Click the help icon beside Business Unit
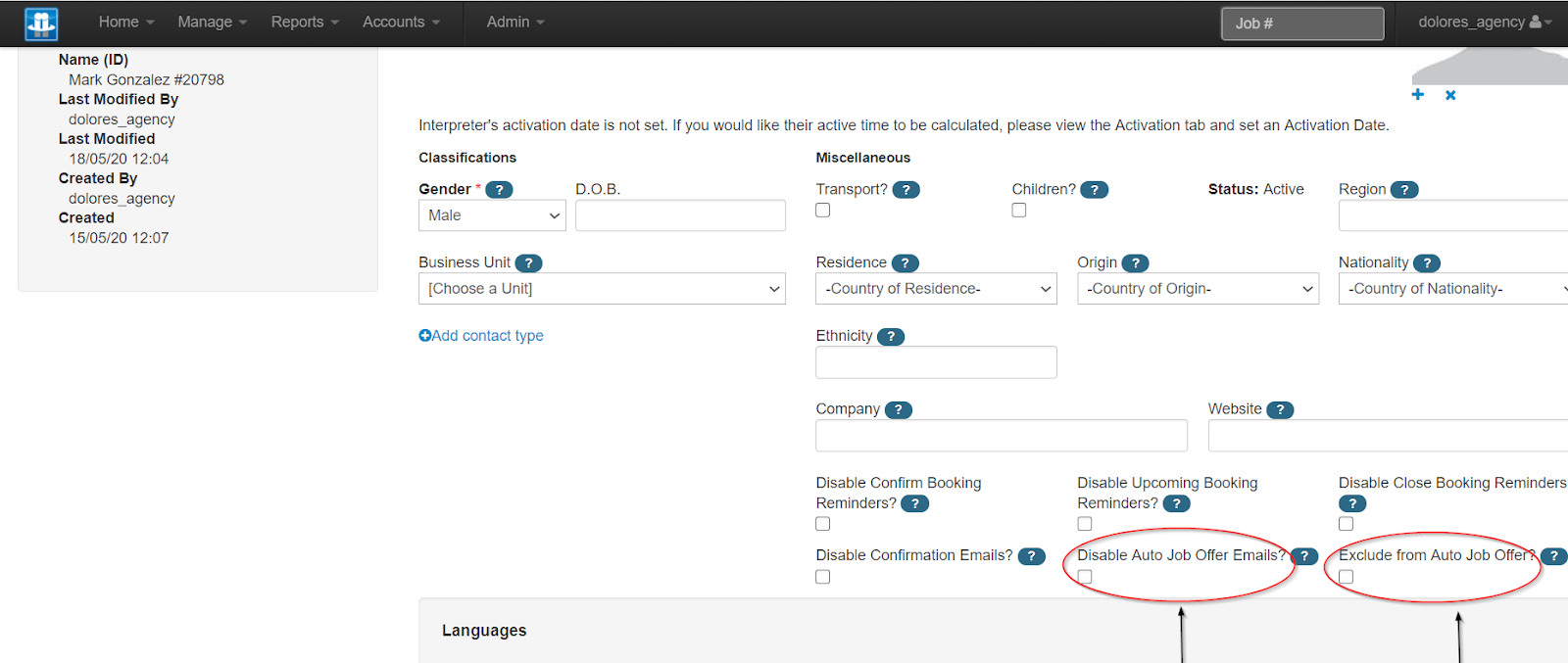 (528, 263)
